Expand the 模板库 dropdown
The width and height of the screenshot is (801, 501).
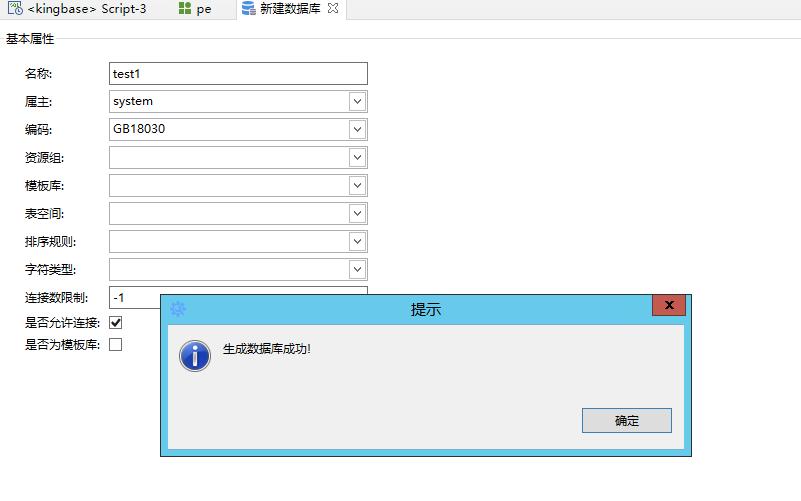[357, 185]
